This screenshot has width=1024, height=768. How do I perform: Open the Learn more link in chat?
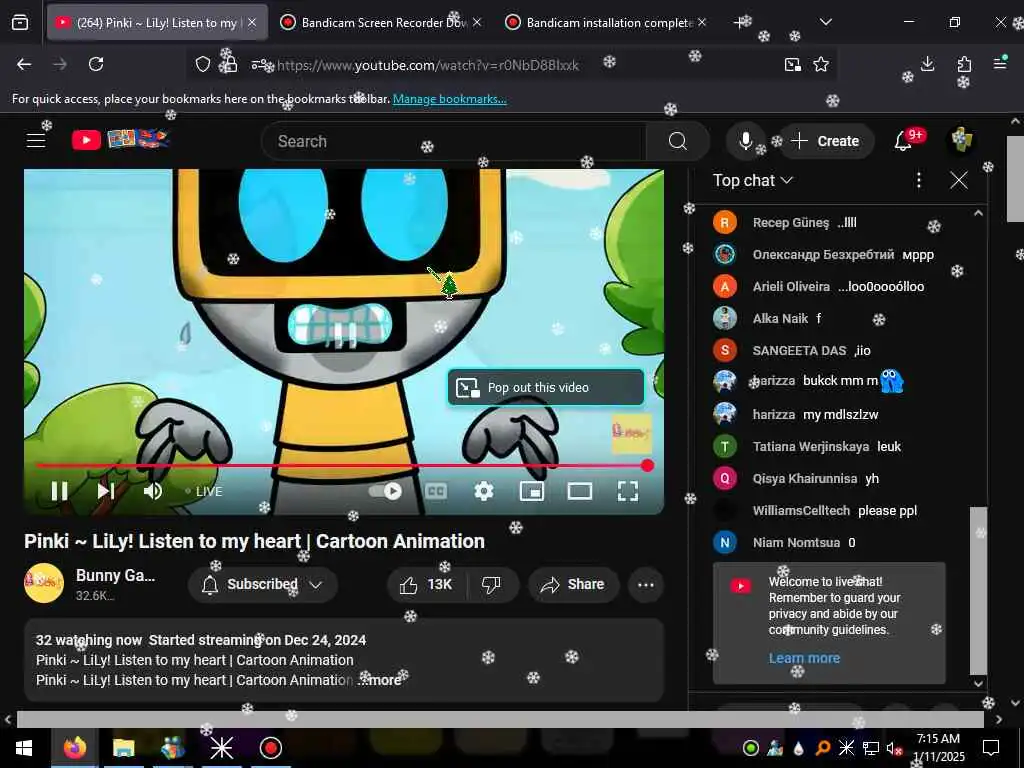(x=804, y=658)
